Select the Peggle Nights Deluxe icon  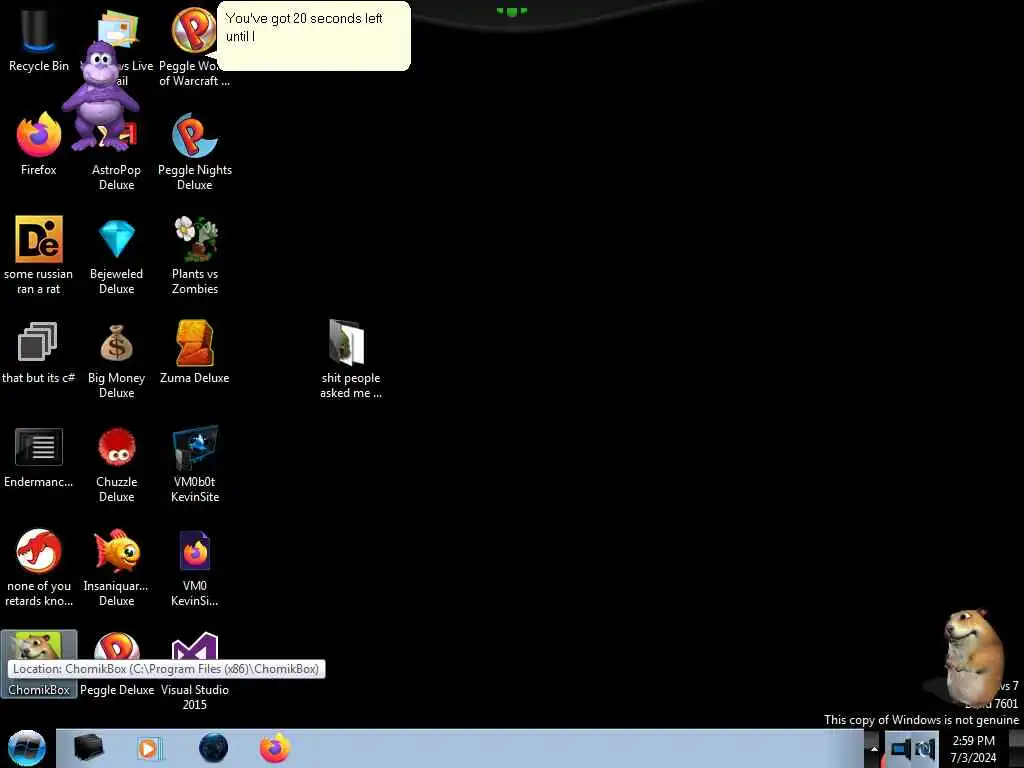[x=195, y=152]
